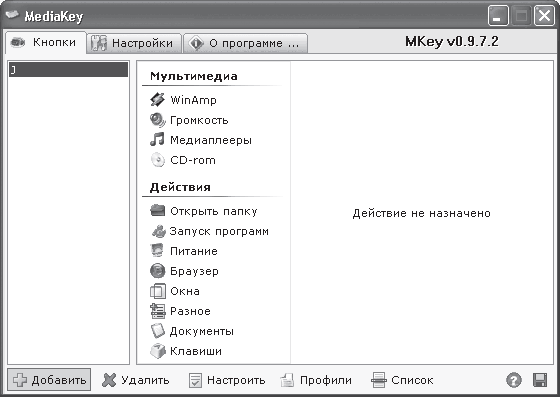560x397 pixels.
Task: Click the Список button
Action: coord(402,380)
